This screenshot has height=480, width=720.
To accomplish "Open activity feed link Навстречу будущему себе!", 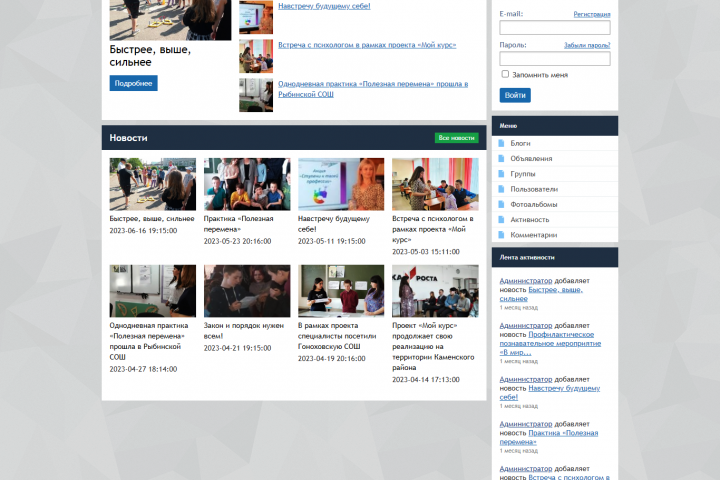I will (550, 393).
